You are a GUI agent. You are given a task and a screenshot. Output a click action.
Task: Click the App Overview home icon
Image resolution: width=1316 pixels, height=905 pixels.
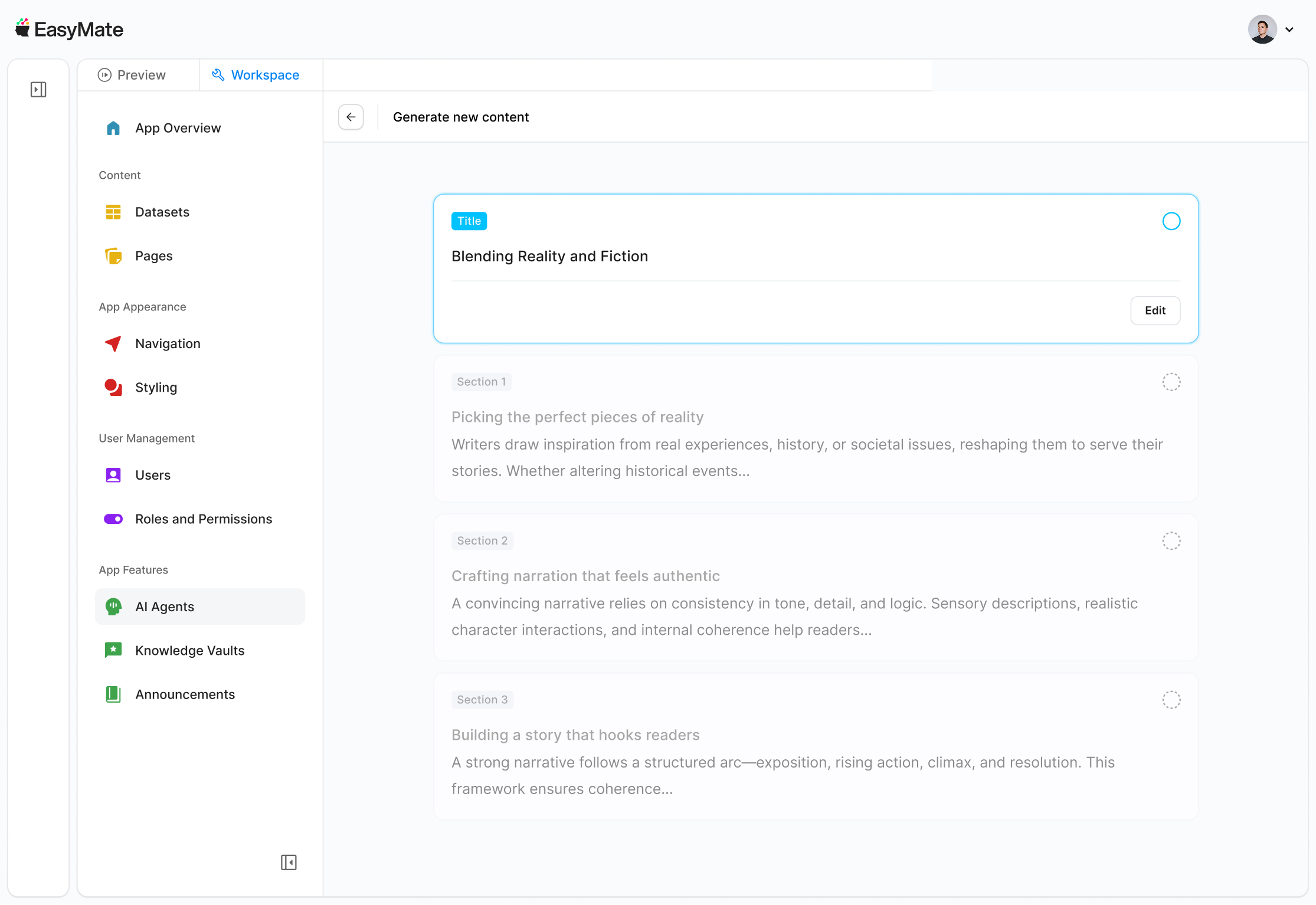pyautogui.click(x=113, y=128)
